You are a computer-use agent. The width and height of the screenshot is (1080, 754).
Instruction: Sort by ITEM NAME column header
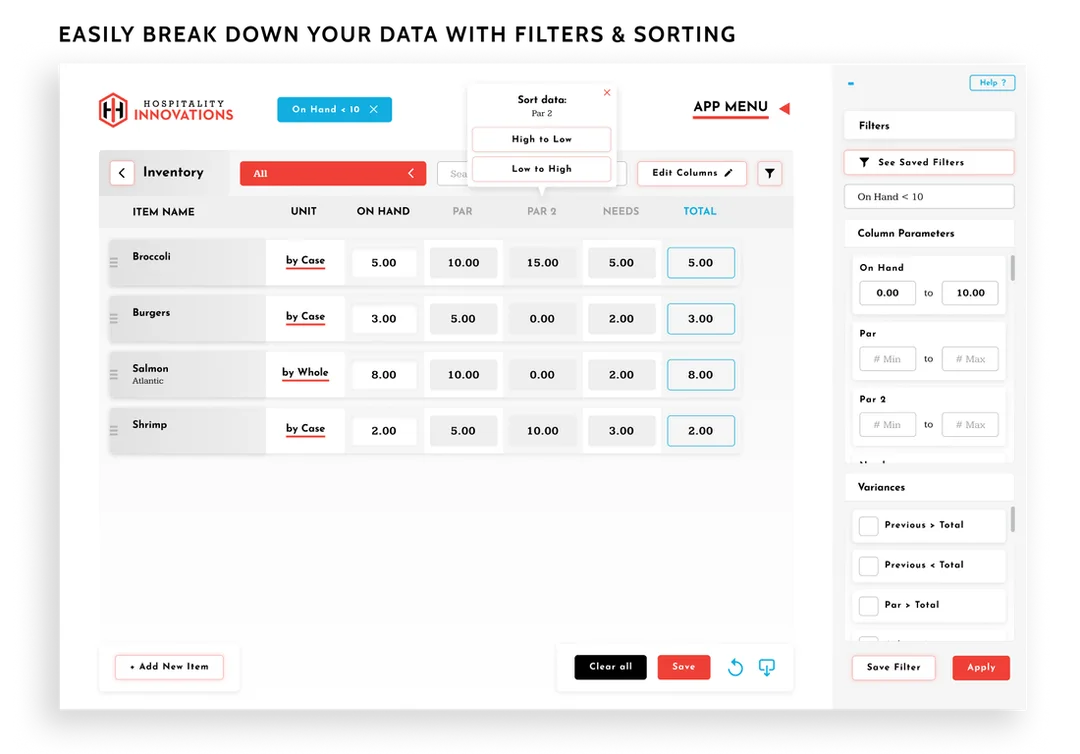[163, 212]
